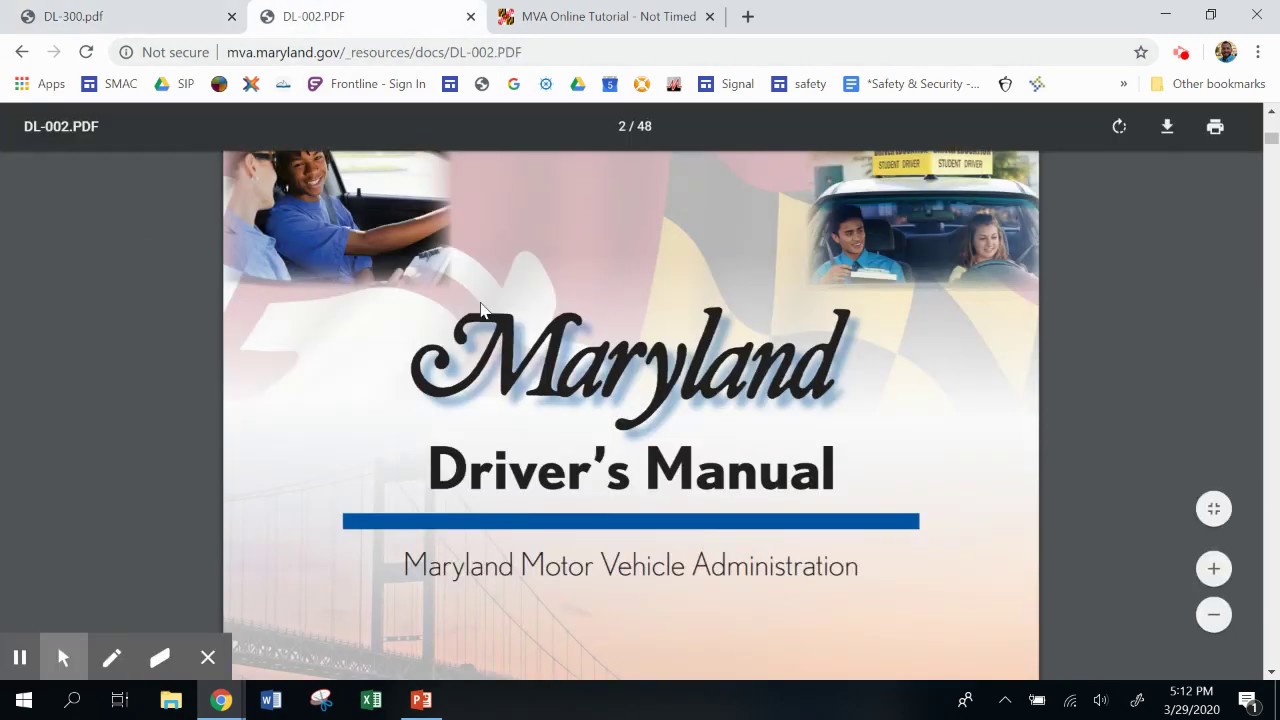Close the MVA Online Tutorial tab
Screen dimensions: 1280x720
[x=710, y=16]
